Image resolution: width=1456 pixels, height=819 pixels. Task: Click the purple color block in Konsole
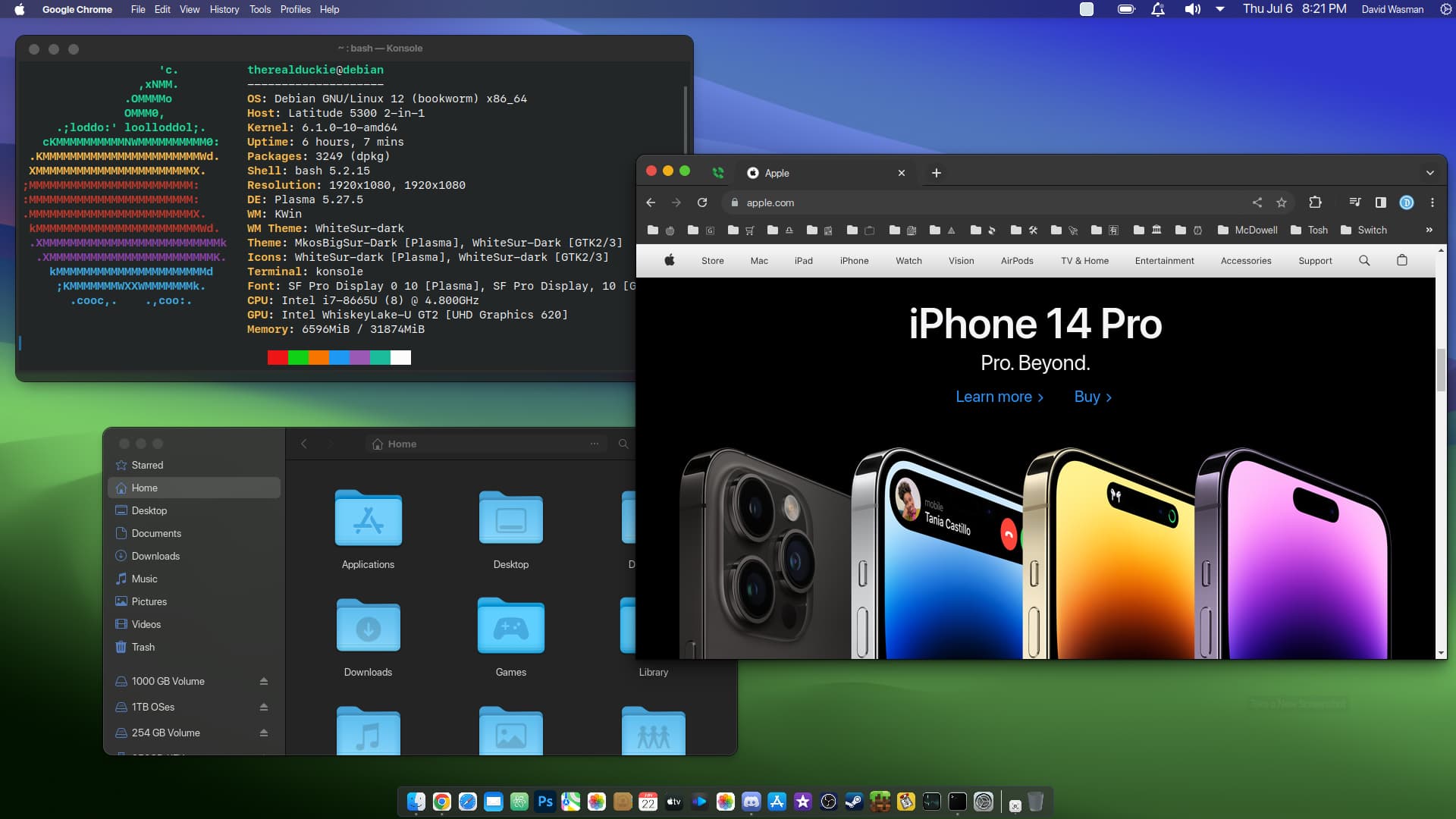(359, 357)
